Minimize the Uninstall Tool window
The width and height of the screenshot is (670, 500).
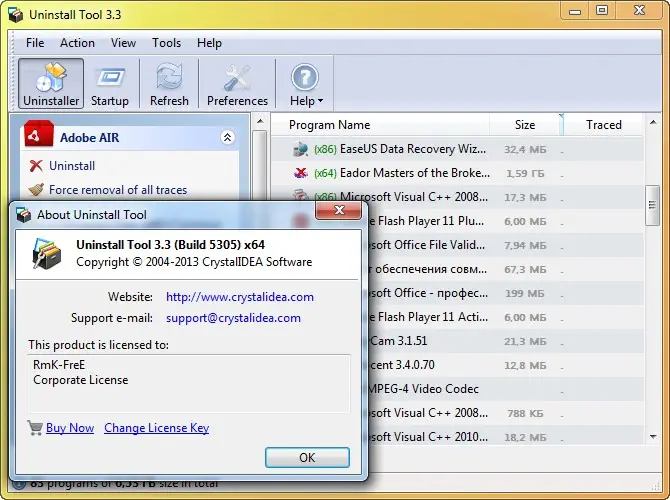(575, 11)
